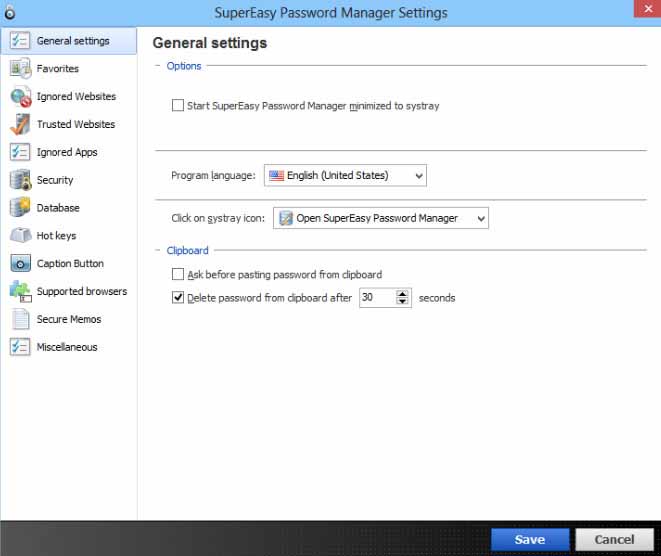Select the Security label in sidebar

pyautogui.click(x=55, y=180)
